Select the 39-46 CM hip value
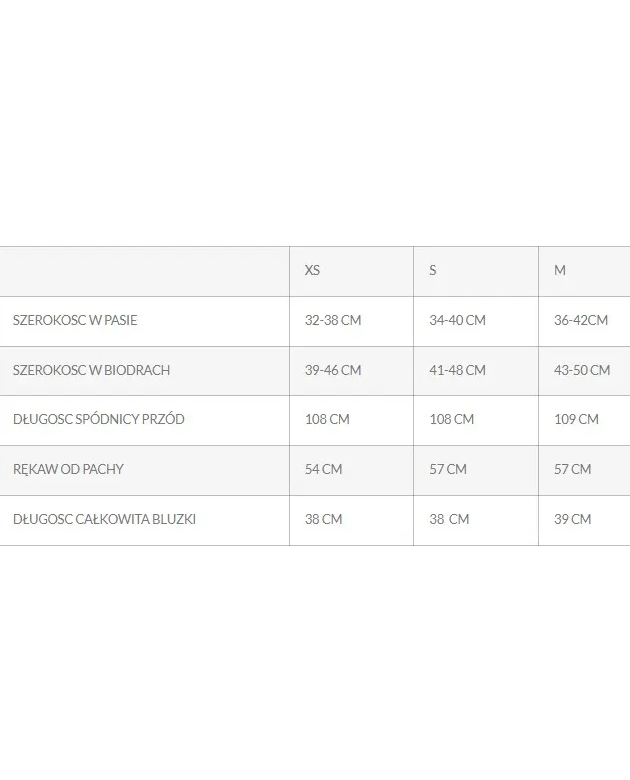The height and width of the screenshot is (780, 630). click(x=333, y=370)
